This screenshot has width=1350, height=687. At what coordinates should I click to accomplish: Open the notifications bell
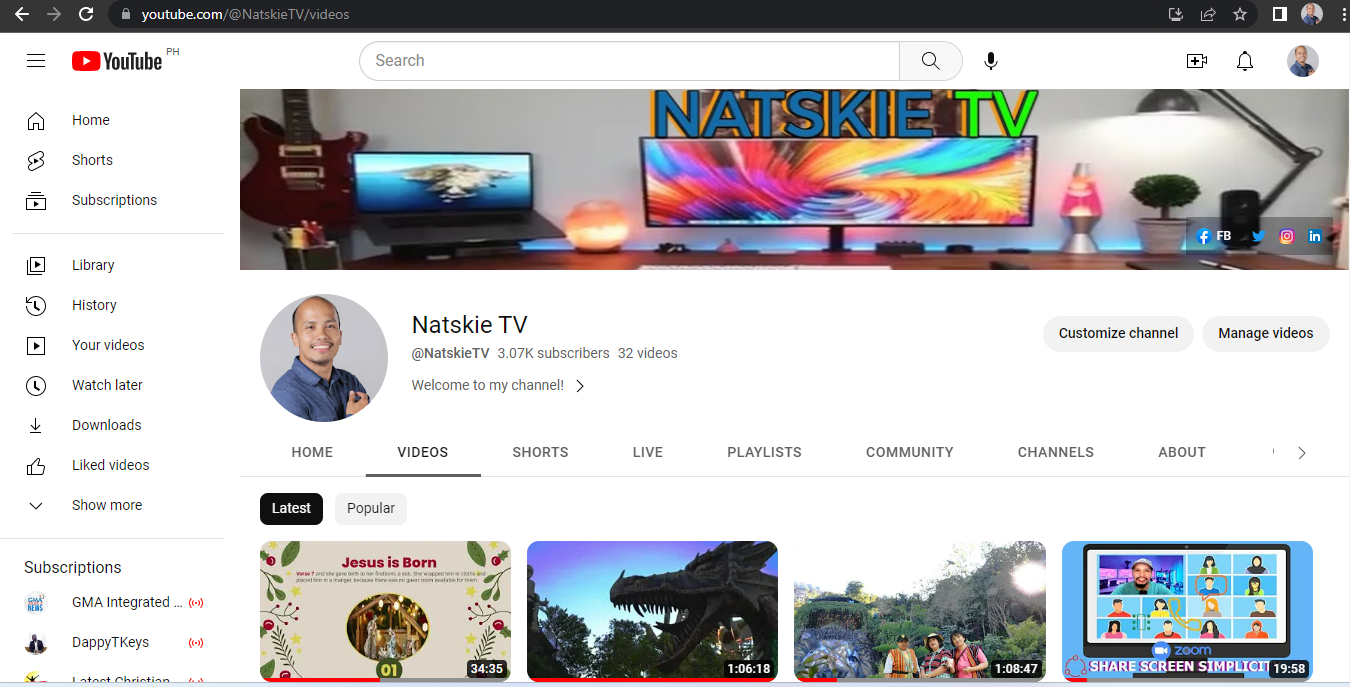click(x=1245, y=61)
